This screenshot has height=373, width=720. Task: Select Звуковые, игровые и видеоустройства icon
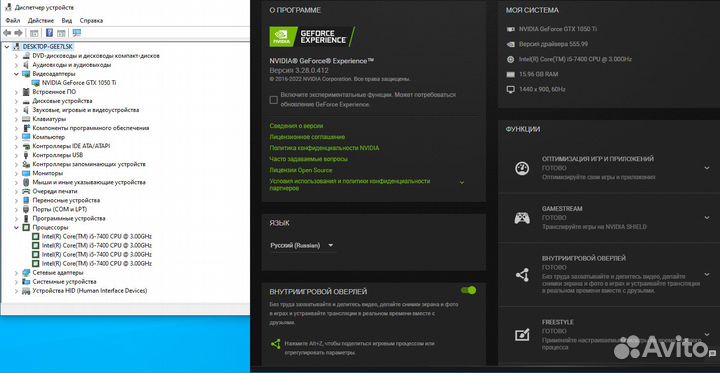[26, 110]
